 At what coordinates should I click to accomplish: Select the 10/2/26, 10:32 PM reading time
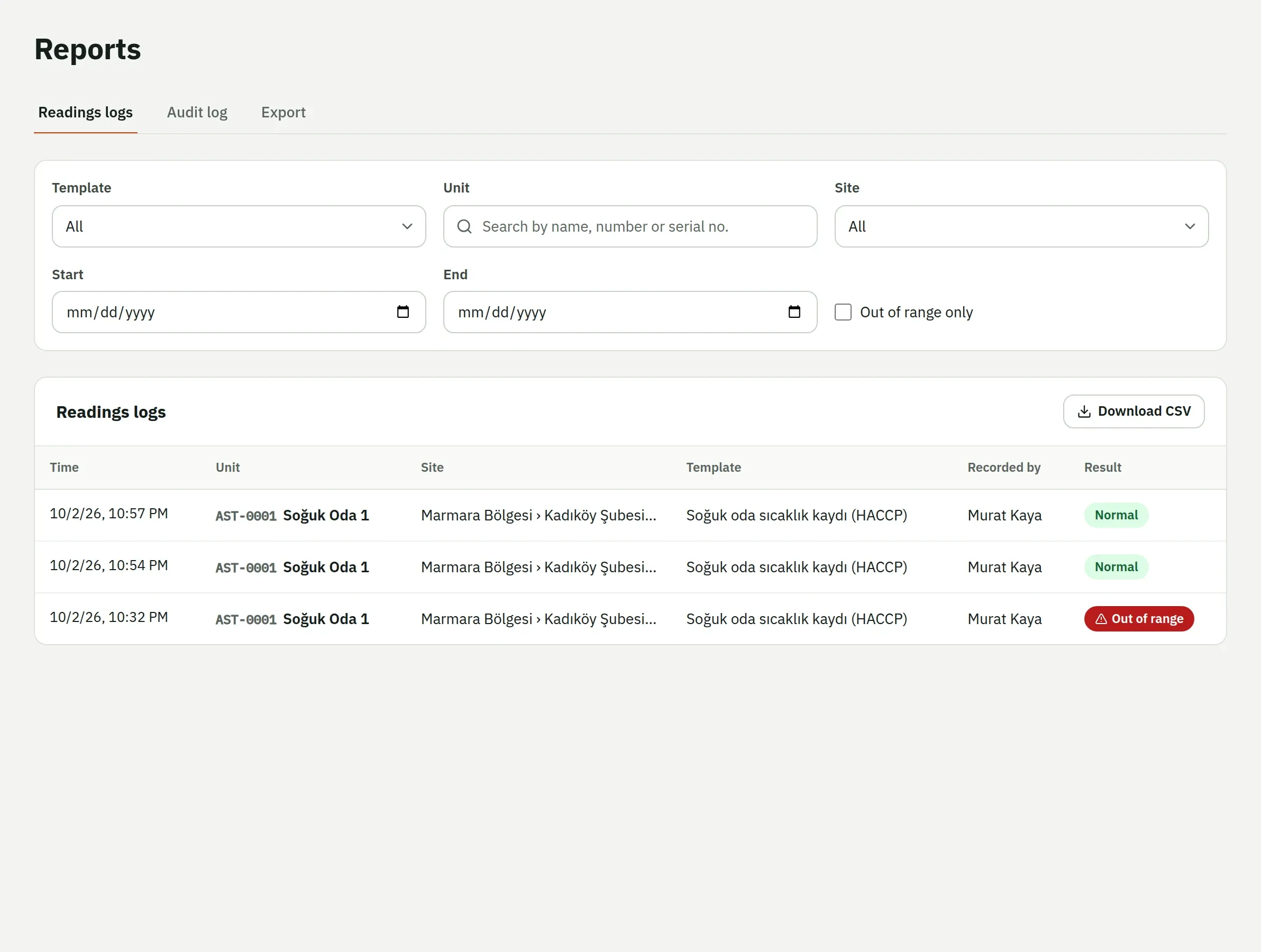tap(109, 617)
